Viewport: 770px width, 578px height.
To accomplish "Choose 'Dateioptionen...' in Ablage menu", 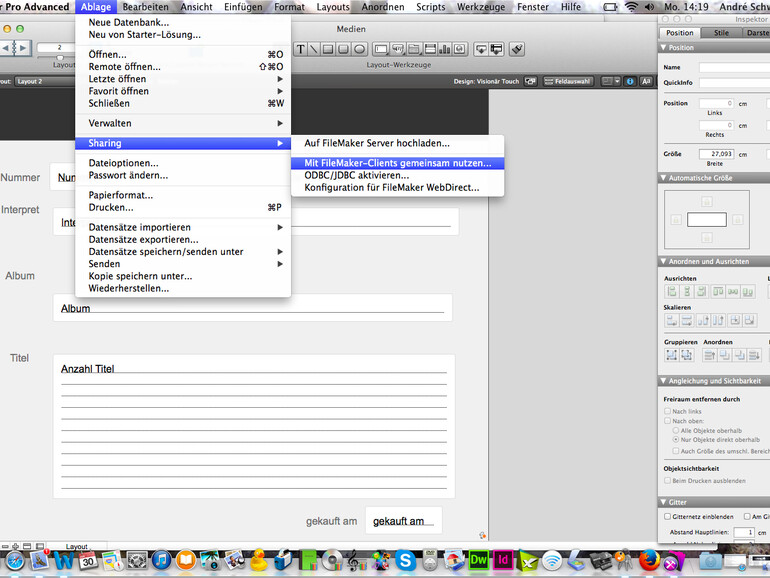I will coord(183,163).
